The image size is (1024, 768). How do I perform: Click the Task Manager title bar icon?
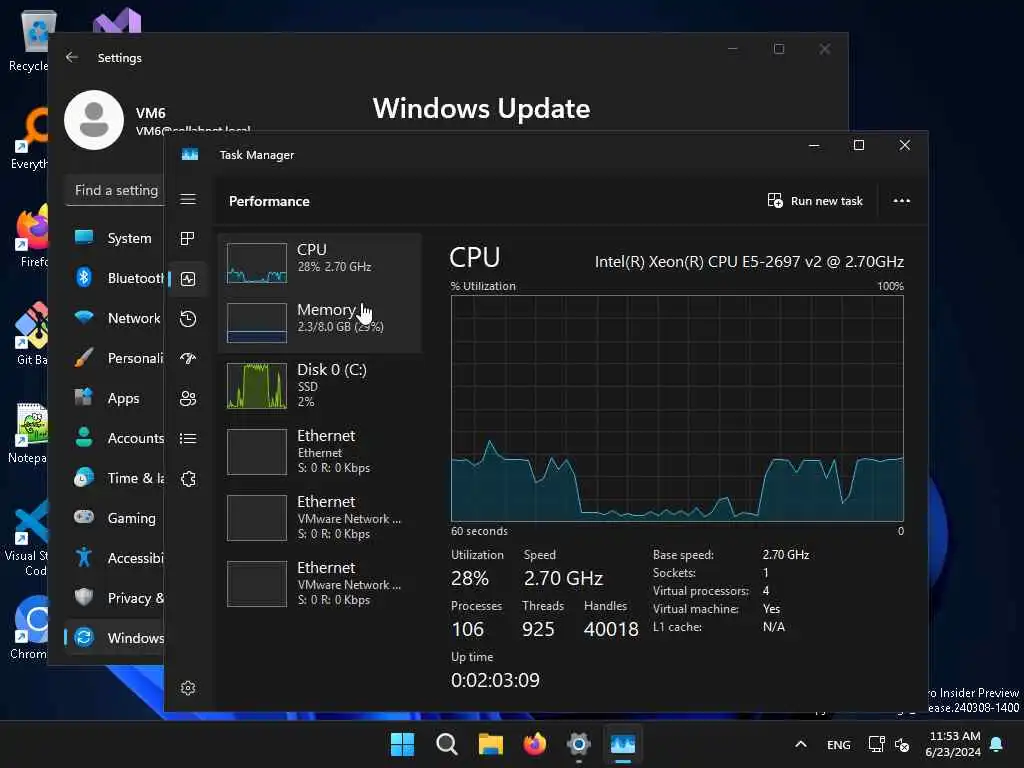189,154
